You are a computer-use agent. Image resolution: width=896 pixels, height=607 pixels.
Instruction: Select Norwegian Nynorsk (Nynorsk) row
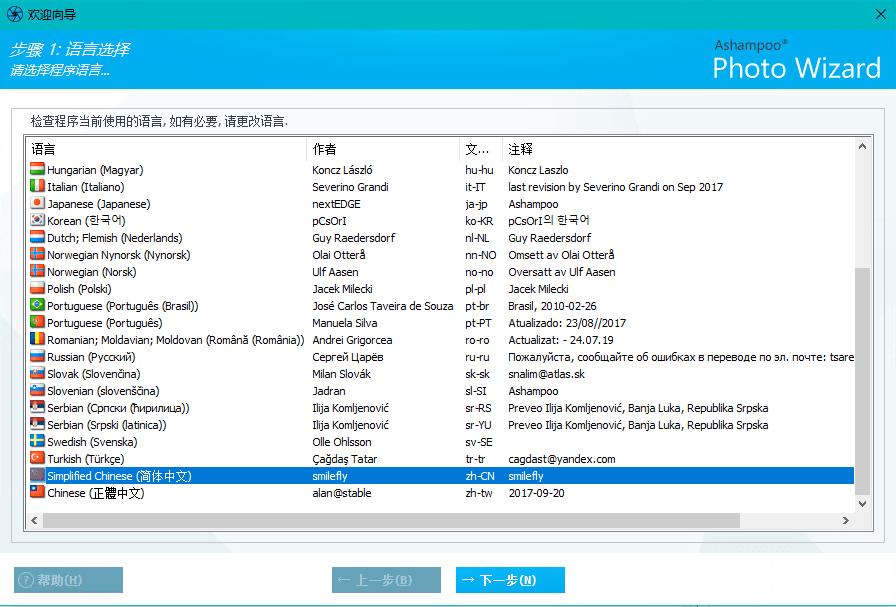pyautogui.click(x=441, y=255)
